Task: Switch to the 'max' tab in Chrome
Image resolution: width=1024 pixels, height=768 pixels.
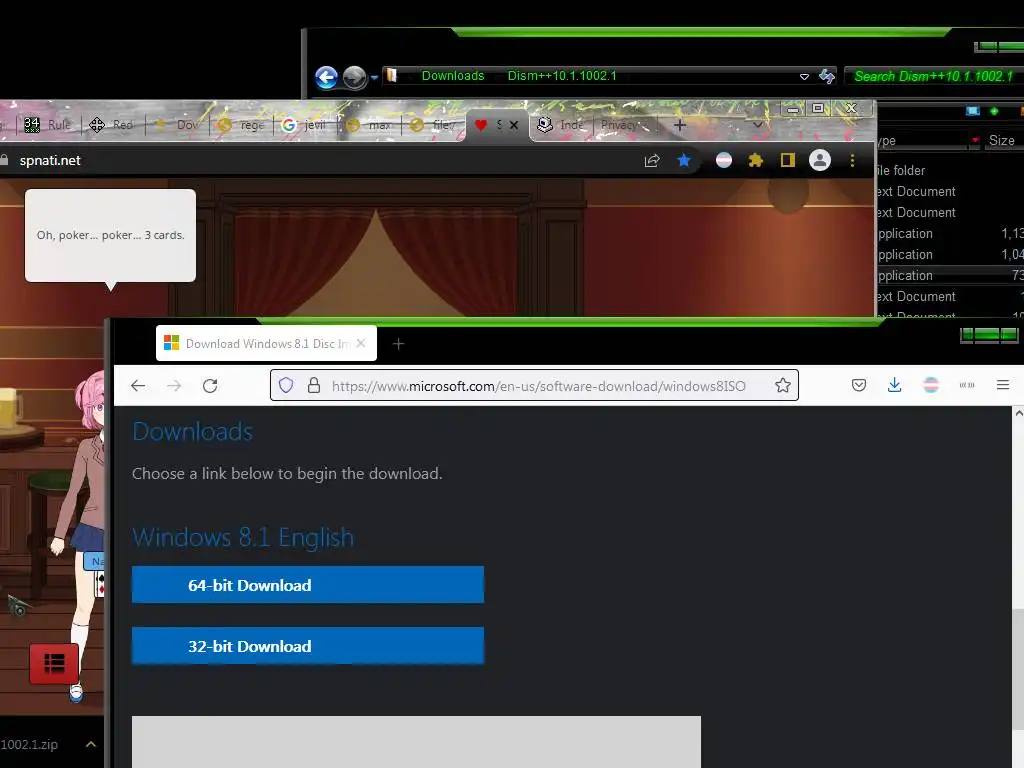Action: point(369,125)
